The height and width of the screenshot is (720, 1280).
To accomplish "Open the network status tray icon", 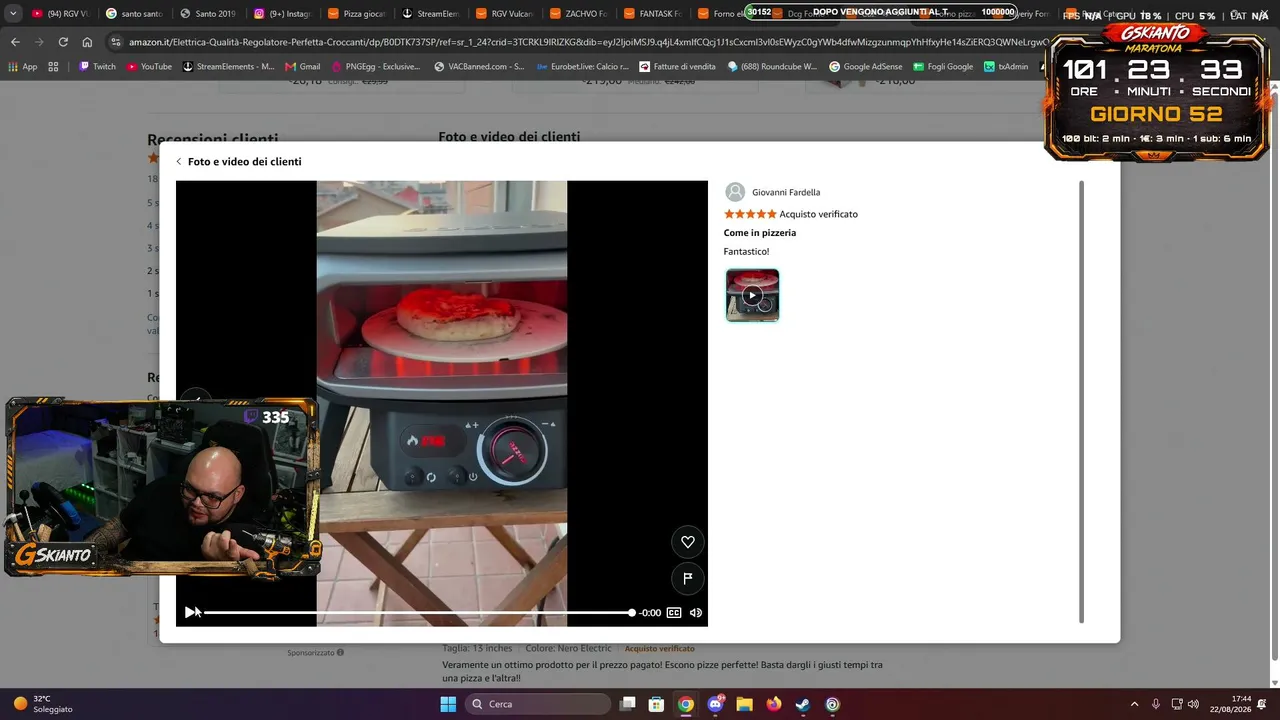I will point(1177,704).
